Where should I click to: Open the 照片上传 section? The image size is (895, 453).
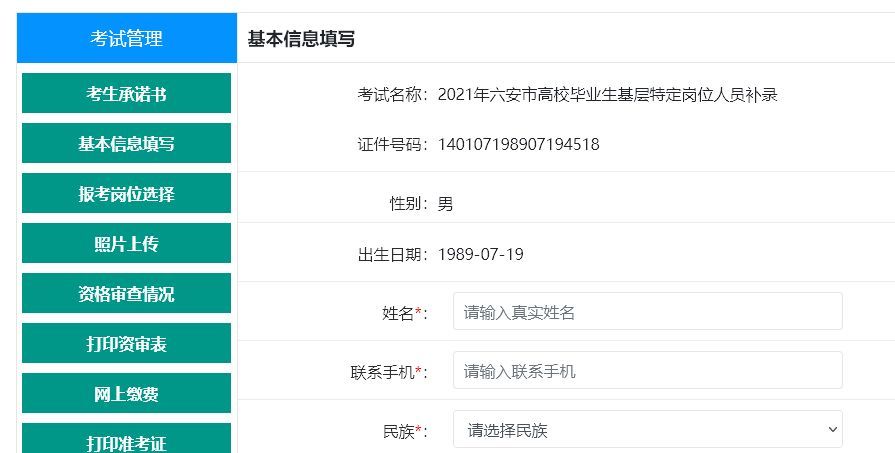pos(126,244)
